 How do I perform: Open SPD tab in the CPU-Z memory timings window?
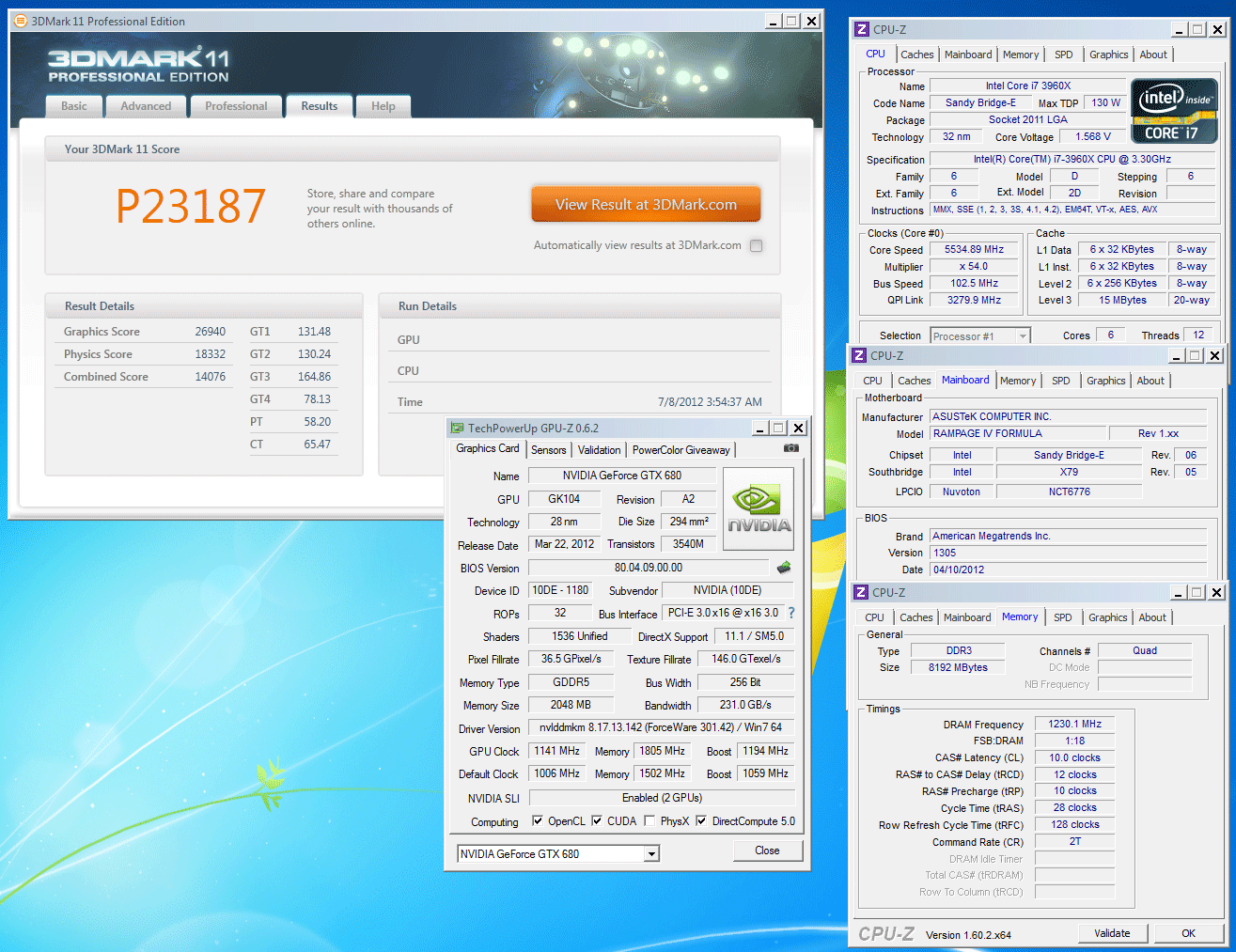pyautogui.click(x=1063, y=617)
